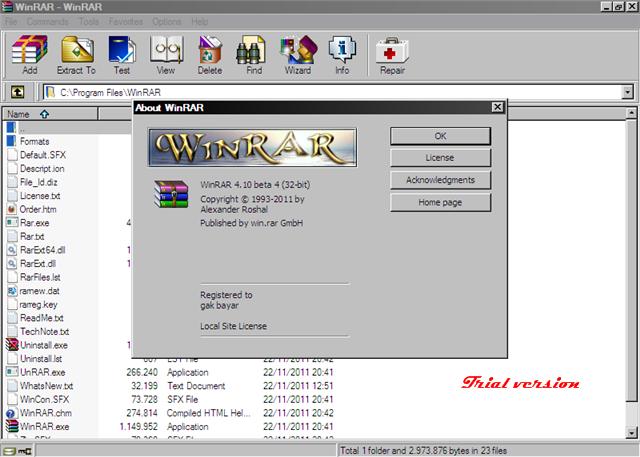Select WhatsNew.txt in the file list
640x457 pixels.
point(47,386)
